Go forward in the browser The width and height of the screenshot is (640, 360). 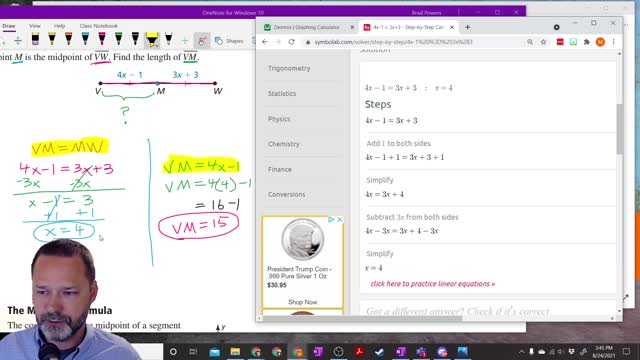coord(278,42)
